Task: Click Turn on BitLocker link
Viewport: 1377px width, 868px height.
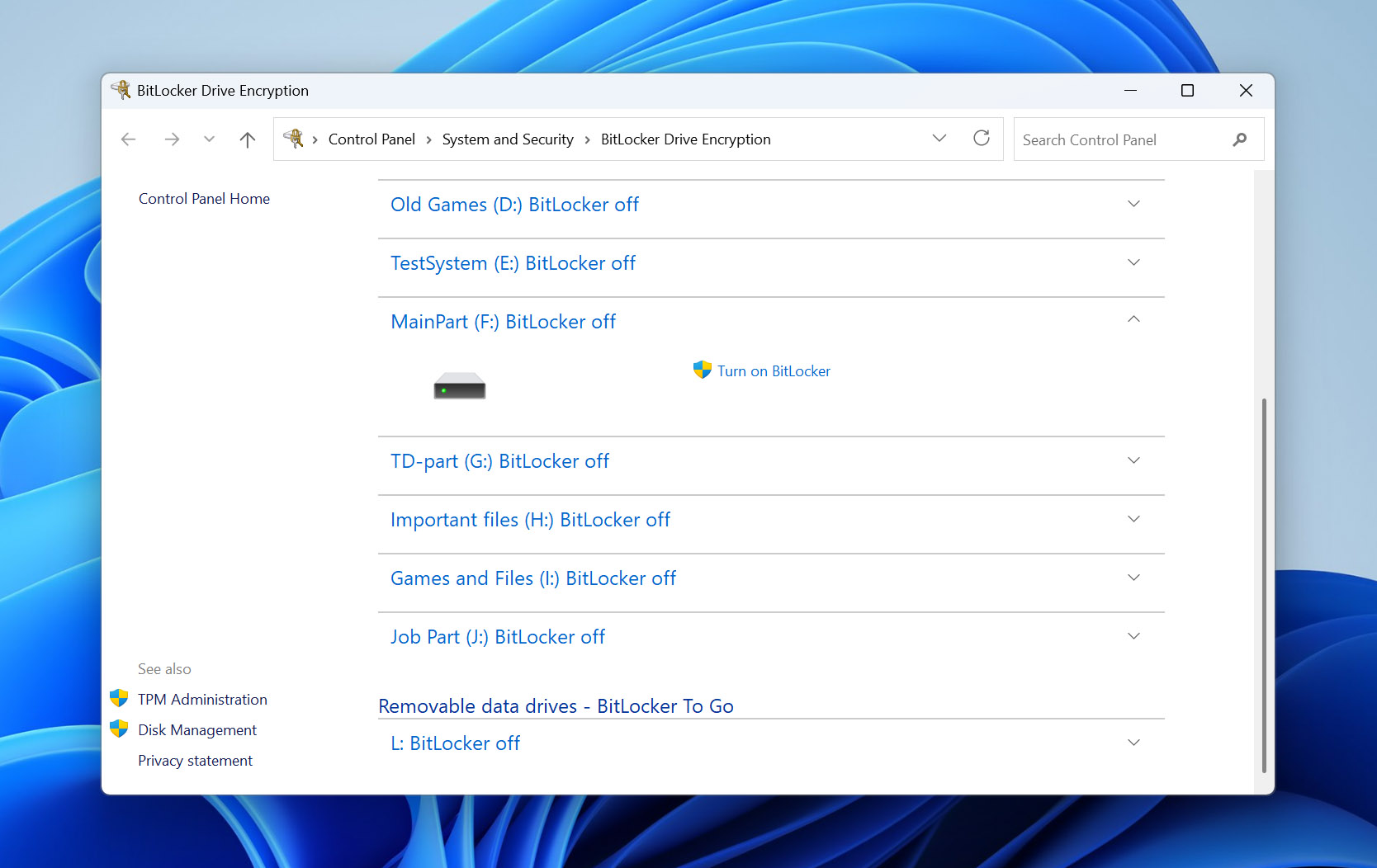Action: click(774, 371)
